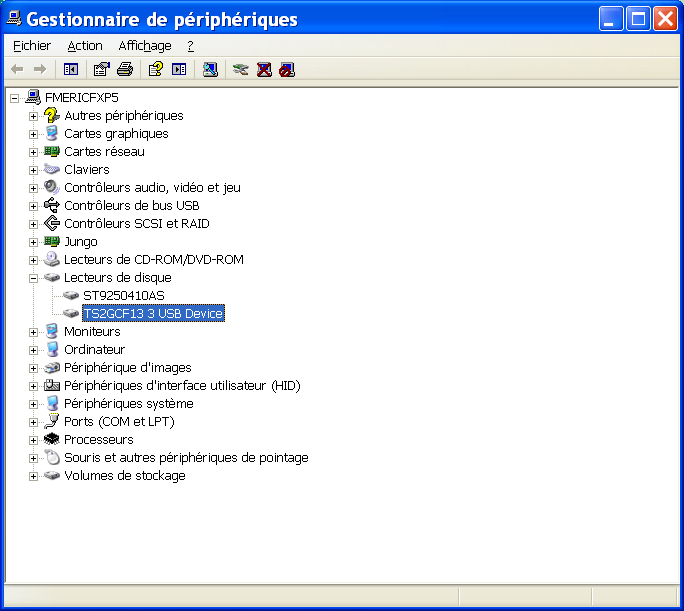Click the yellow question-mark icon of Autres périphériques

tap(52, 116)
